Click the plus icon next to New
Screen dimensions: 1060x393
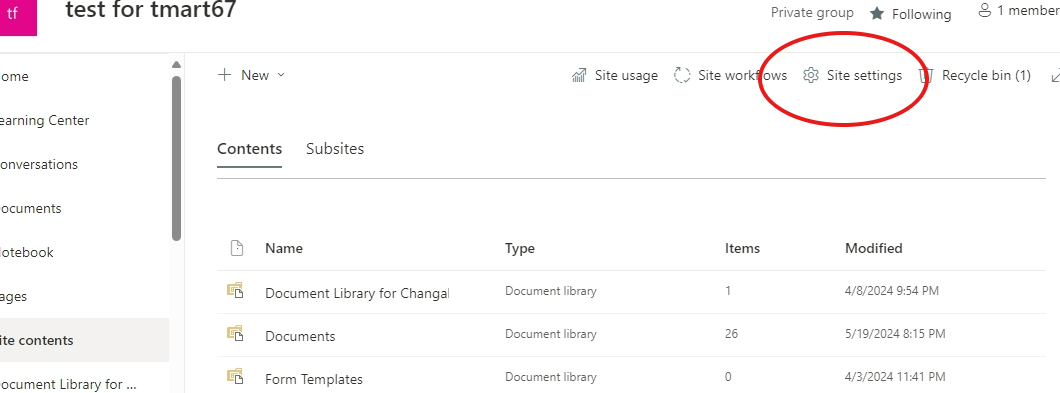[224, 75]
